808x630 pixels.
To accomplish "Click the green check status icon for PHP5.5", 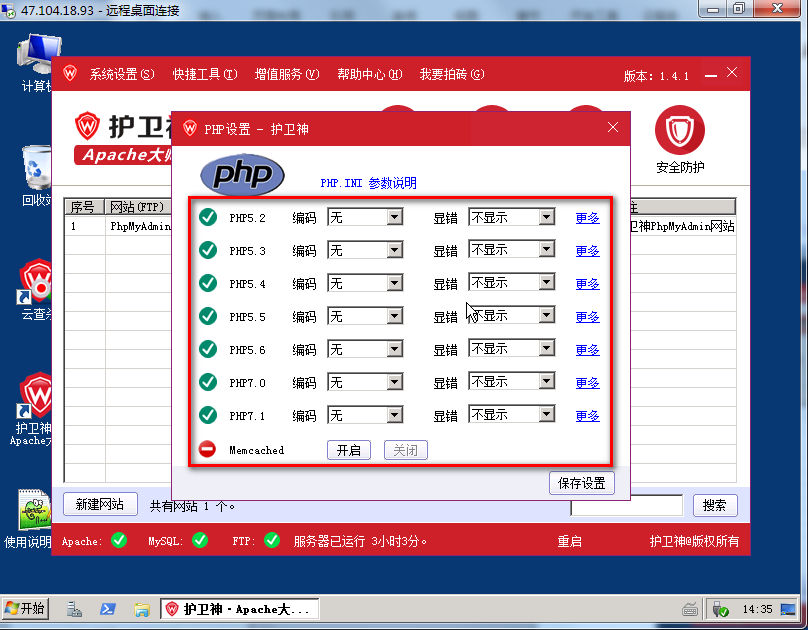I will tap(208, 316).
